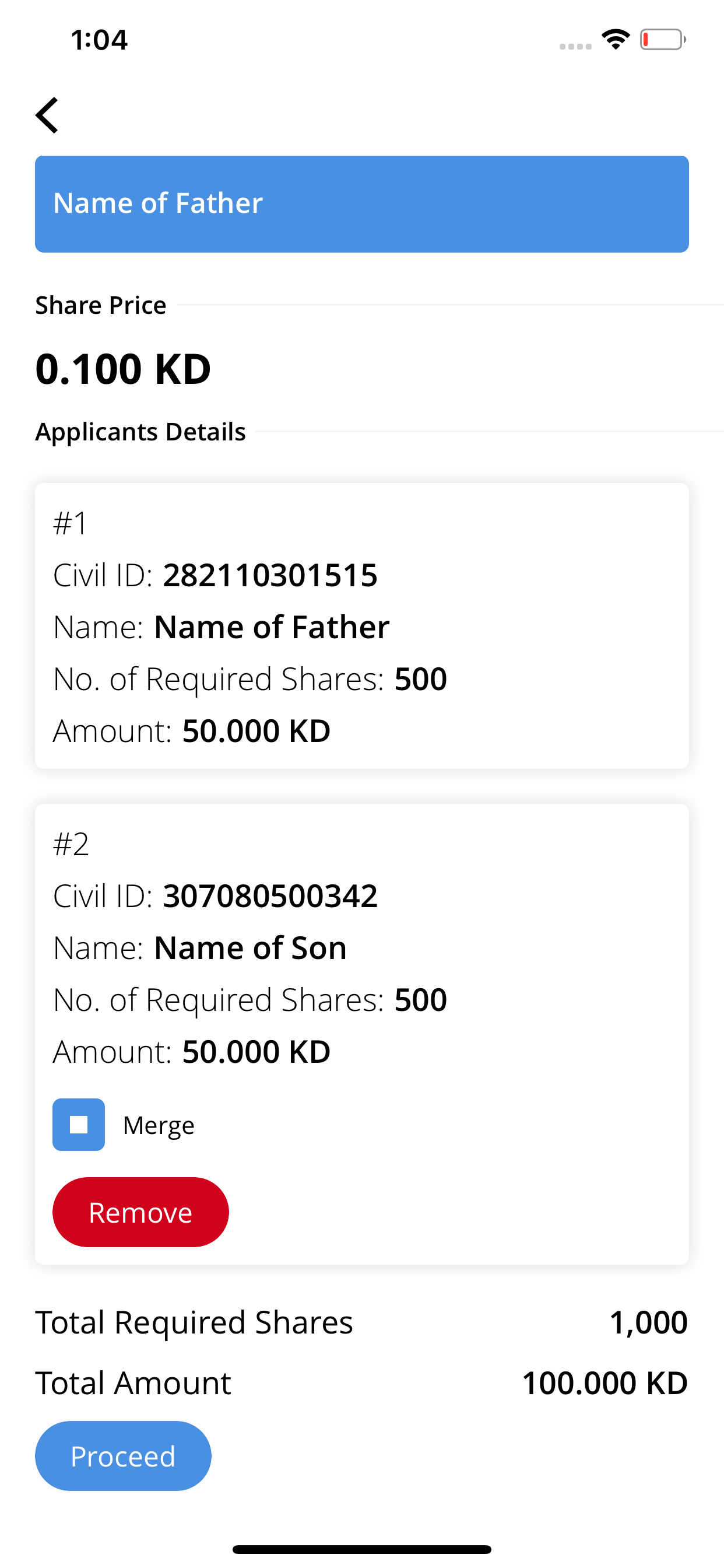The height and width of the screenshot is (1568, 724).
Task: Tap Civil ID 282110301515
Action: pos(270,575)
